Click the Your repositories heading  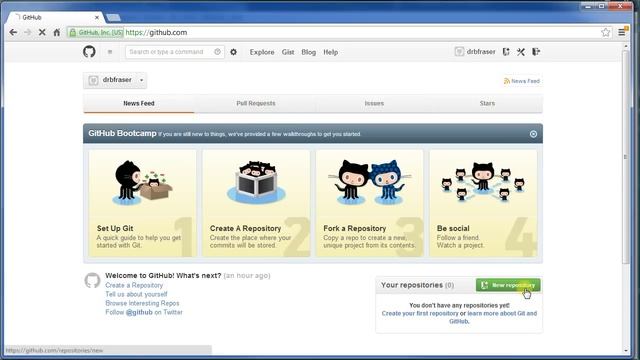click(x=417, y=285)
